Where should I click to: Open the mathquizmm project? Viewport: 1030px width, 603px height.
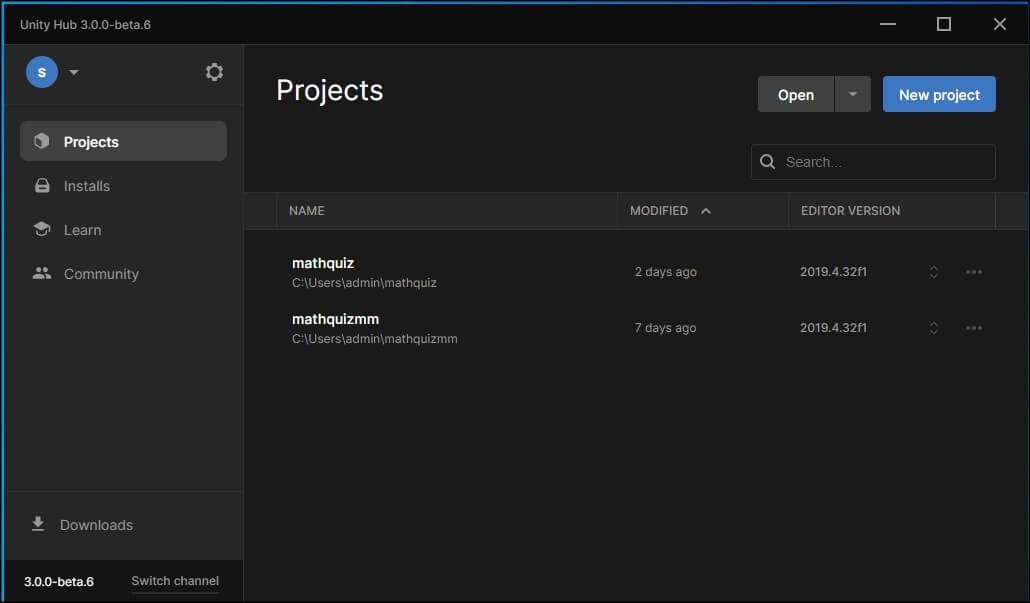coord(336,319)
